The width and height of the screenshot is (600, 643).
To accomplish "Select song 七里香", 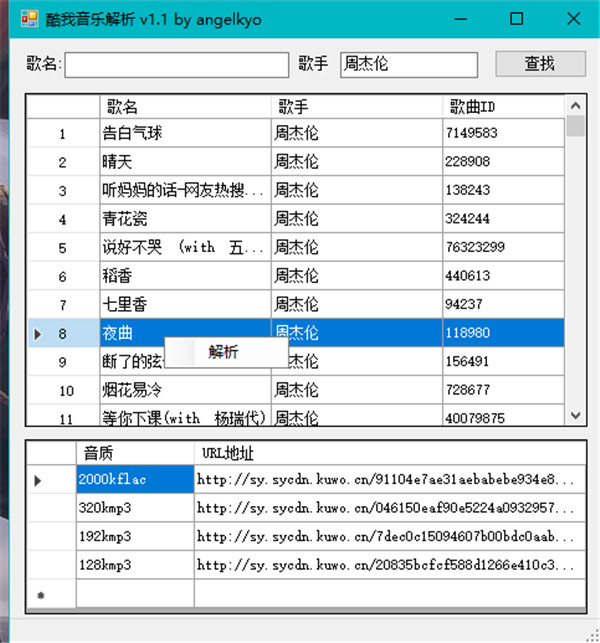I will 185,304.
